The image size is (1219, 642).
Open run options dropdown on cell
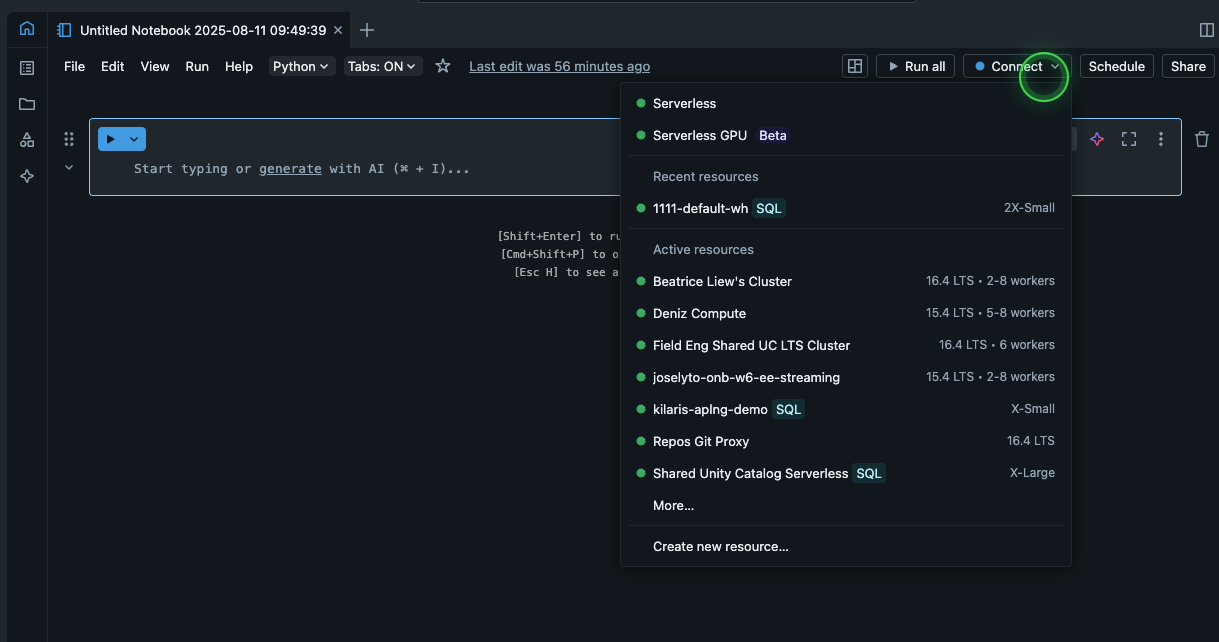[134, 139]
